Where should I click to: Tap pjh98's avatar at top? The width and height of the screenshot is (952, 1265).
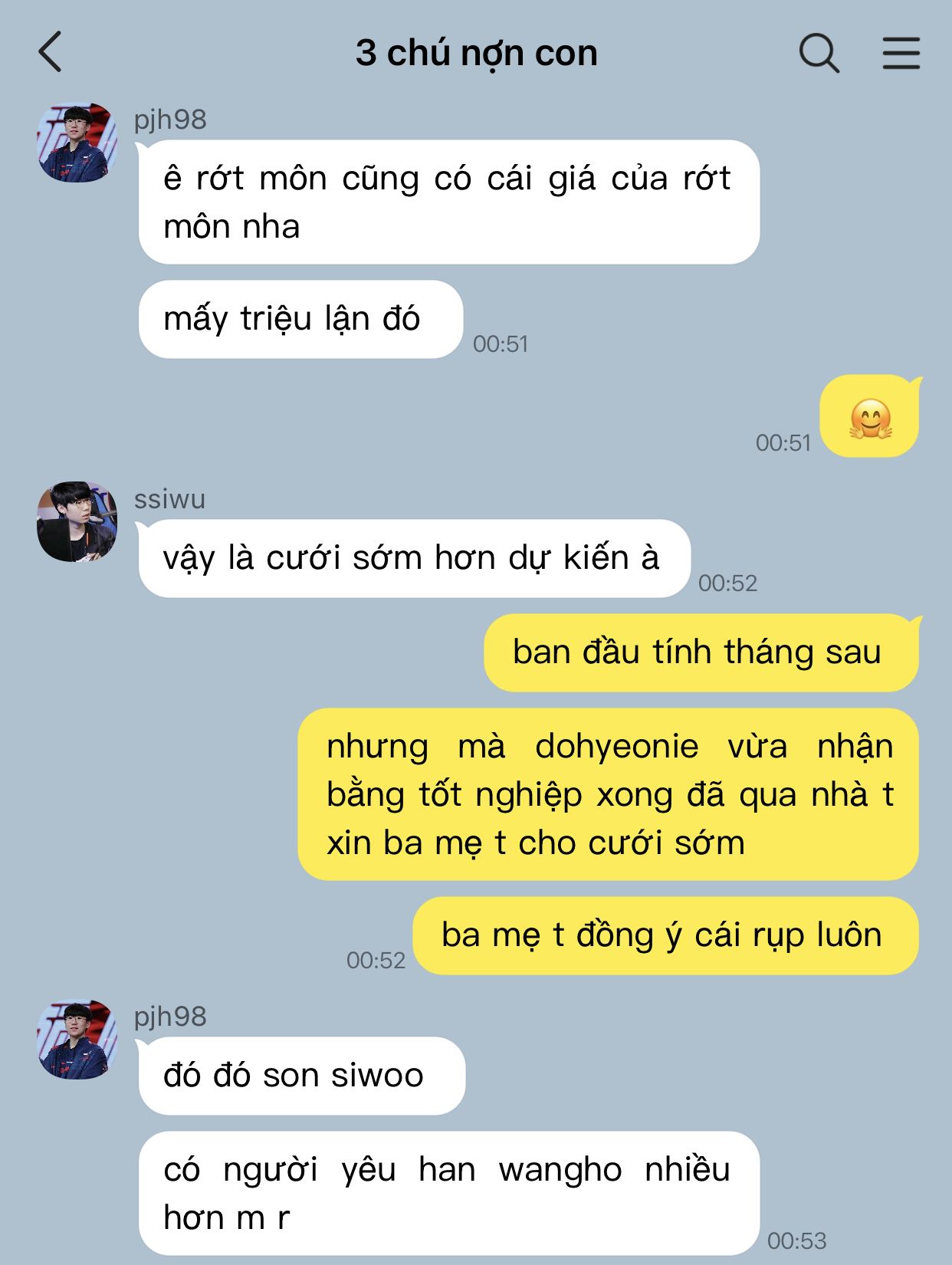pos(77,143)
